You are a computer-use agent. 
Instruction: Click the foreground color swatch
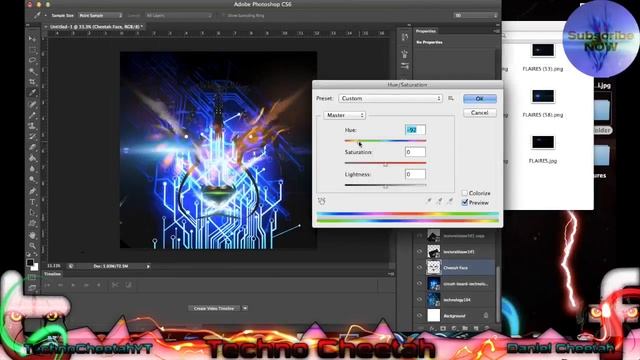(x=30, y=263)
